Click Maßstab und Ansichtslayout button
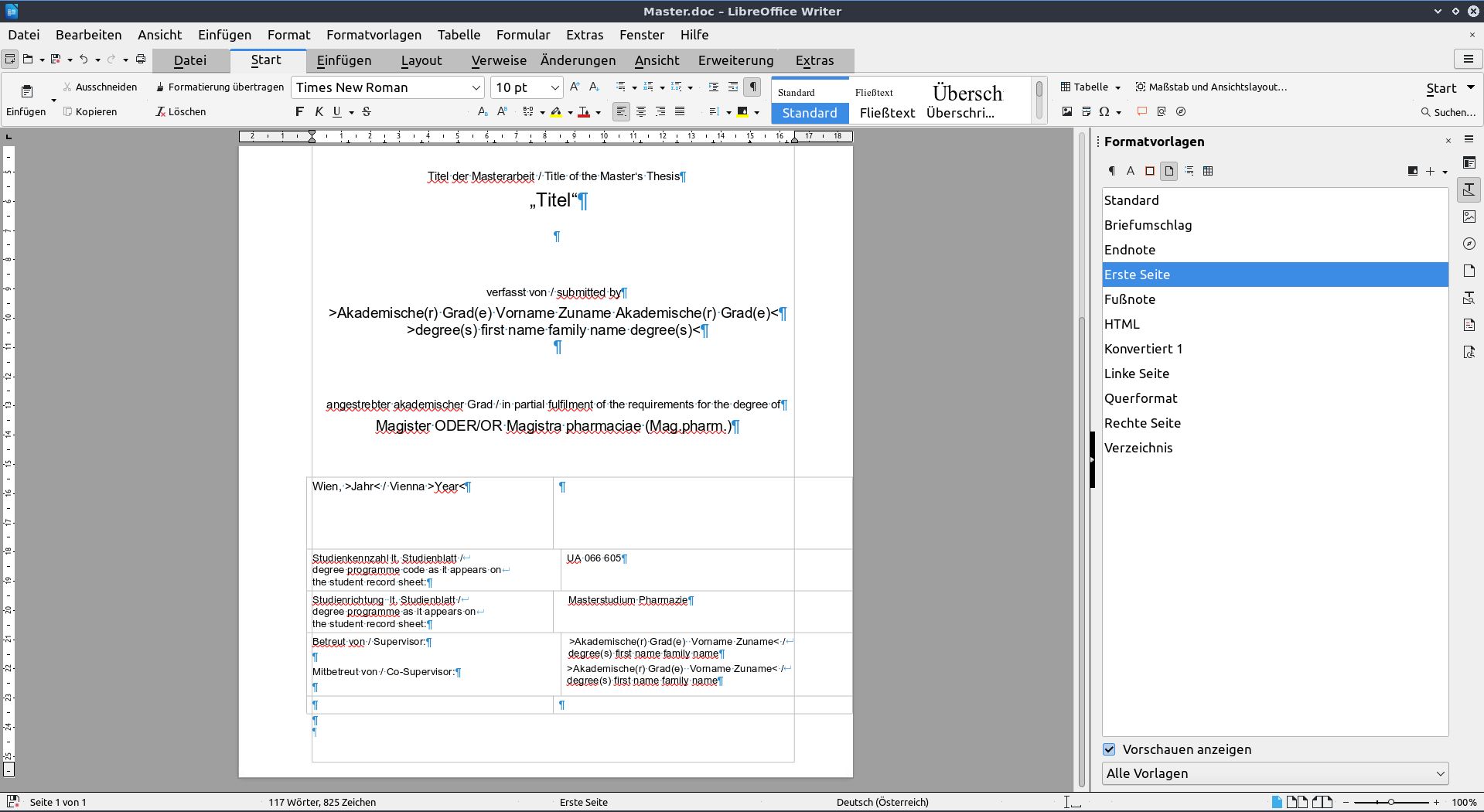The width and height of the screenshot is (1484, 812). pos(1211,87)
